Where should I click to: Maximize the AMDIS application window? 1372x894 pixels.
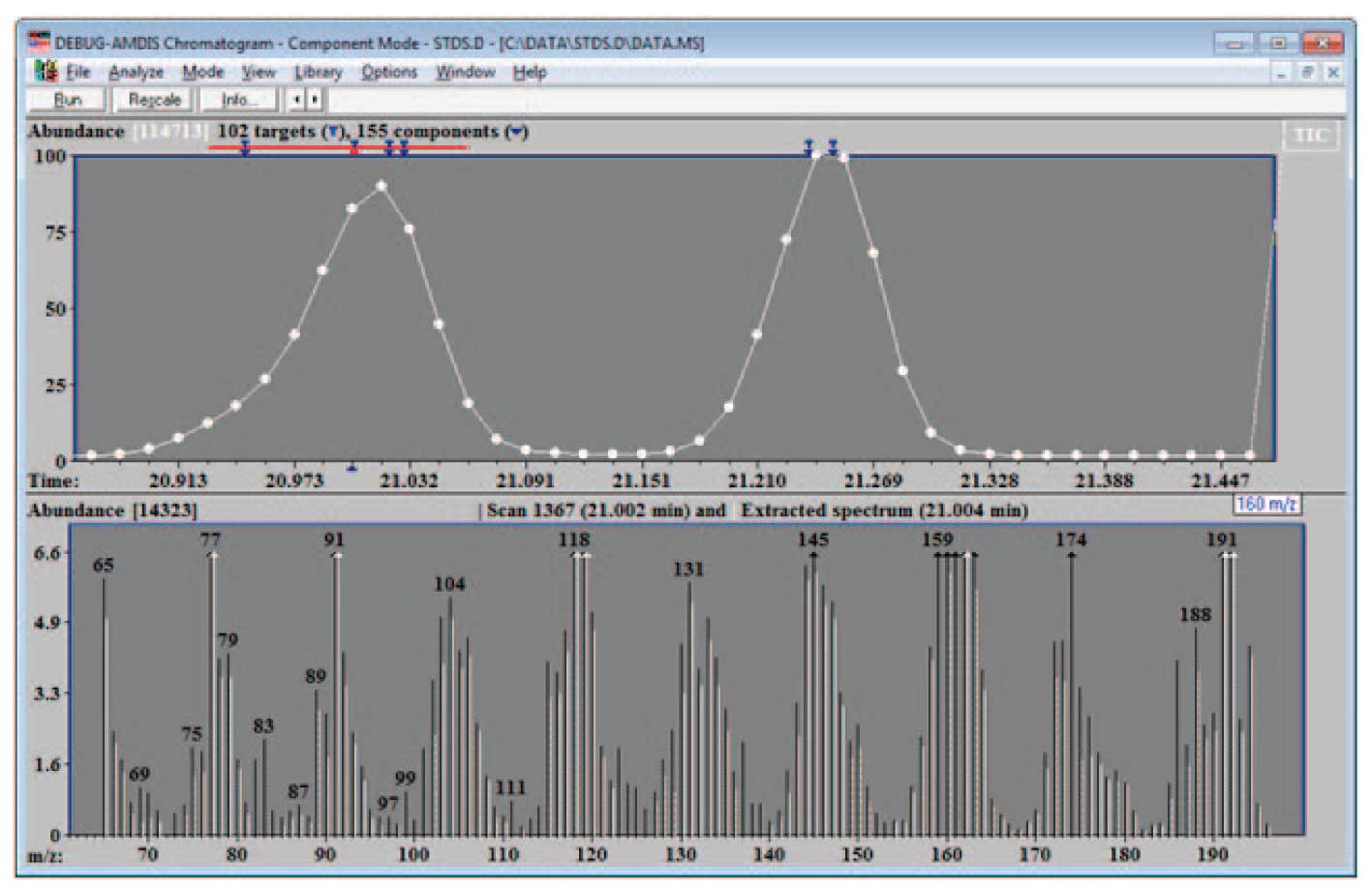tap(1278, 44)
